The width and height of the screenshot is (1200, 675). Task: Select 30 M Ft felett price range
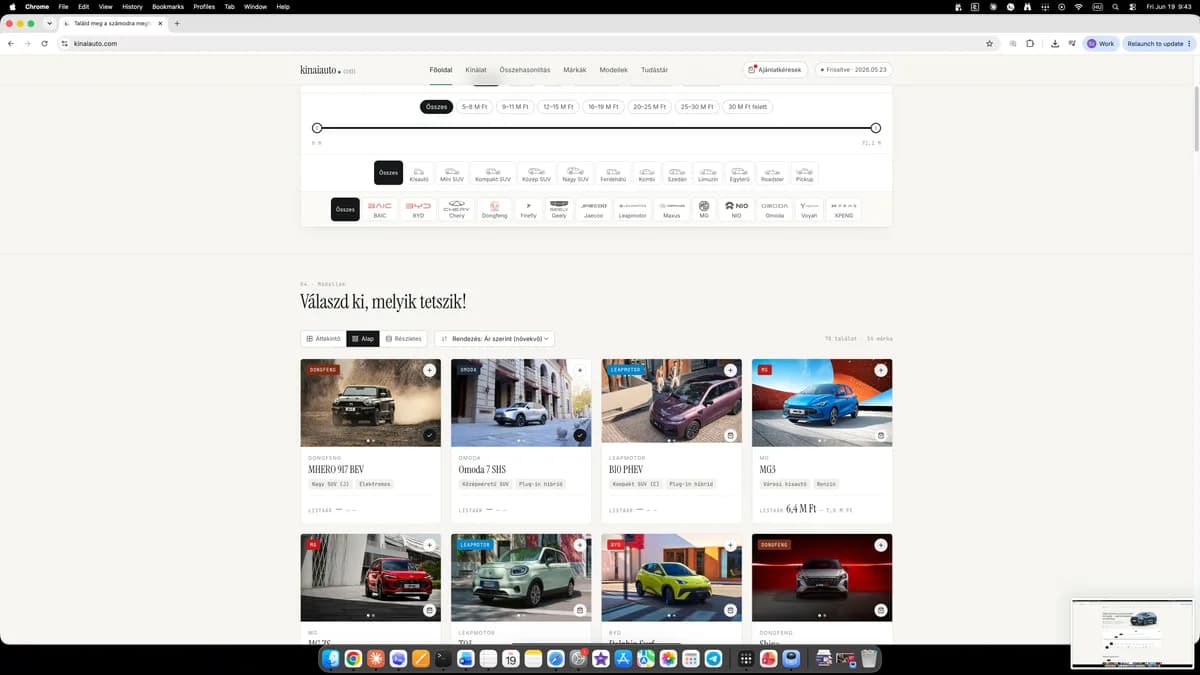pos(747,107)
